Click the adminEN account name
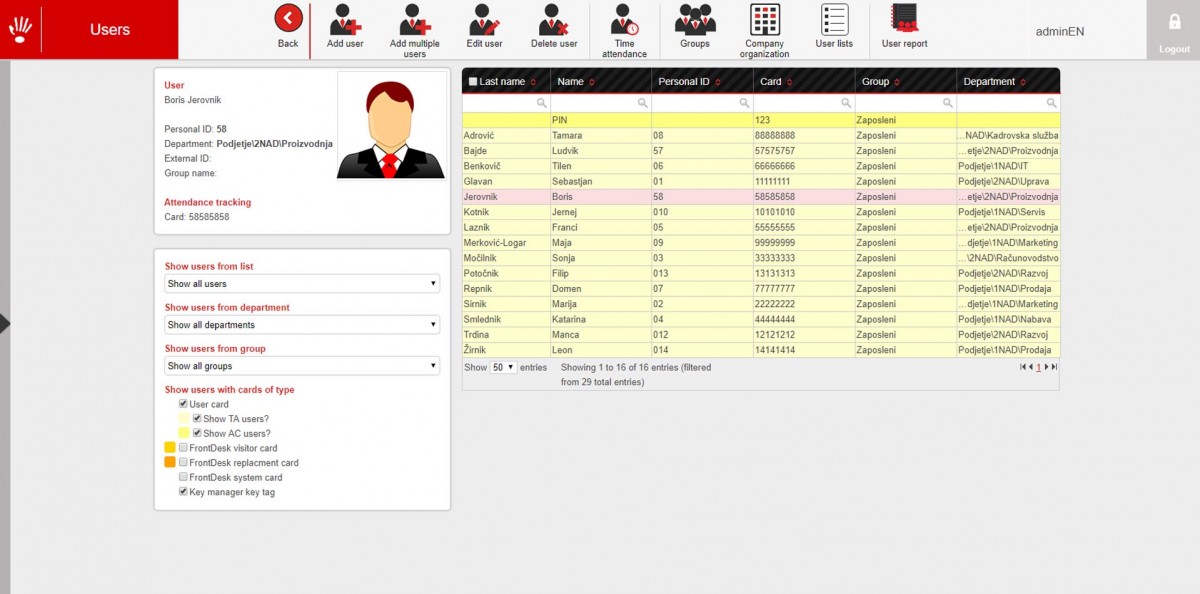 1060,31
